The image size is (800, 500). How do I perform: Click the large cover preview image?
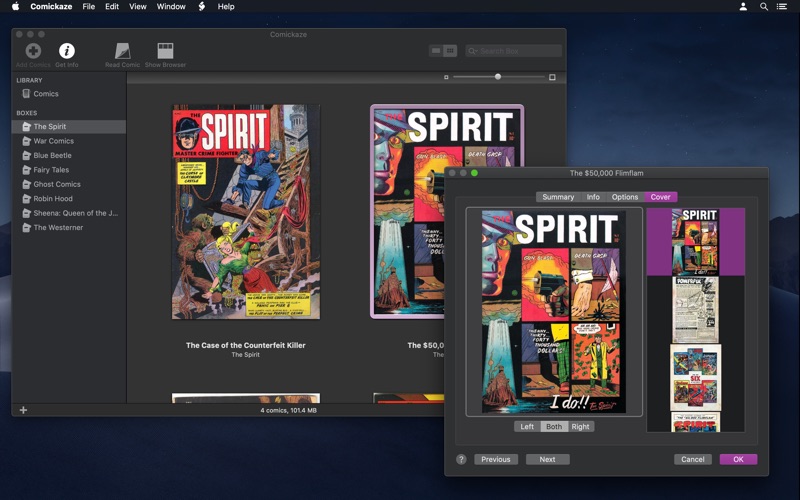pyautogui.click(x=554, y=312)
